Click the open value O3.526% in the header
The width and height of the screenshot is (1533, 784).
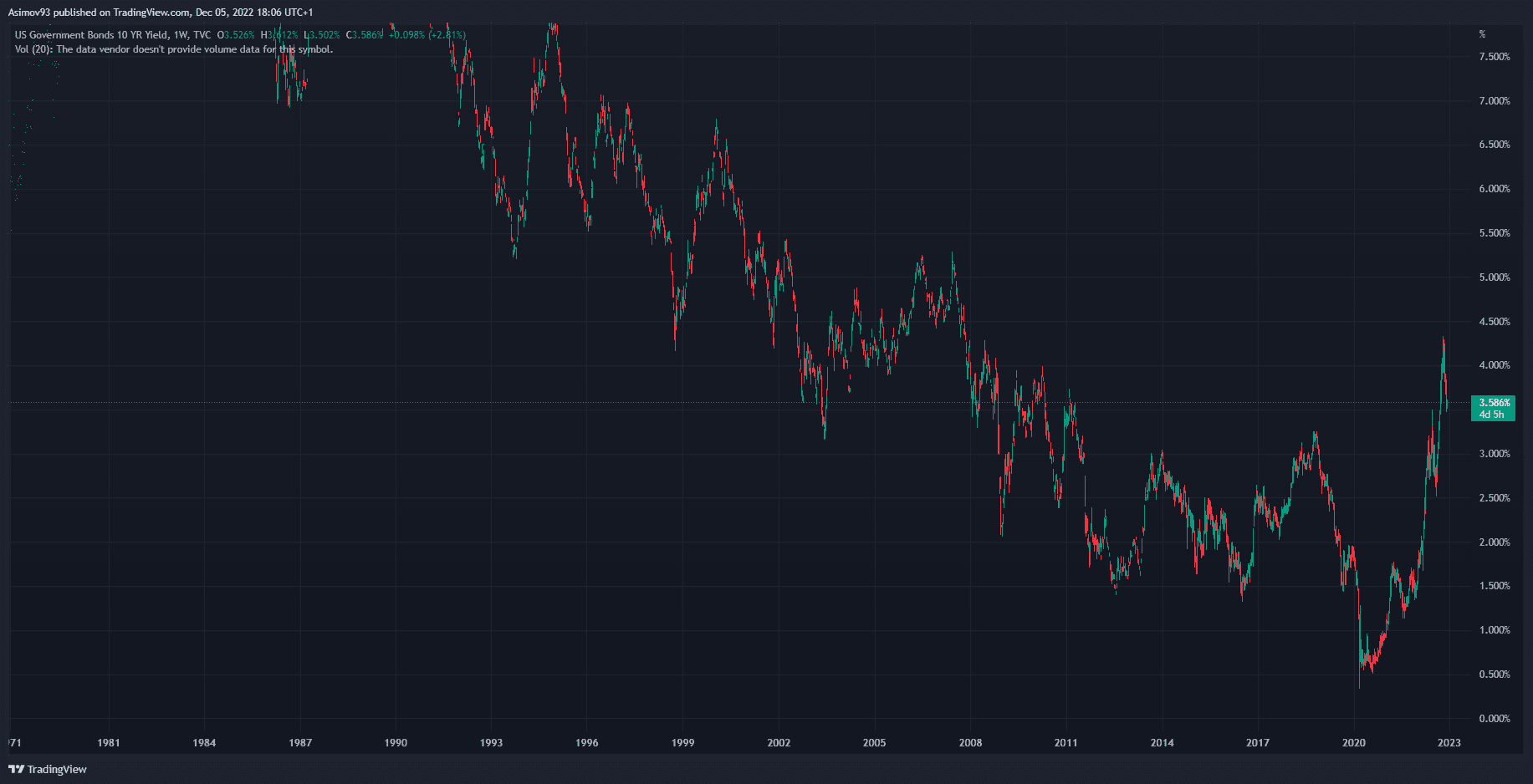(x=236, y=35)
